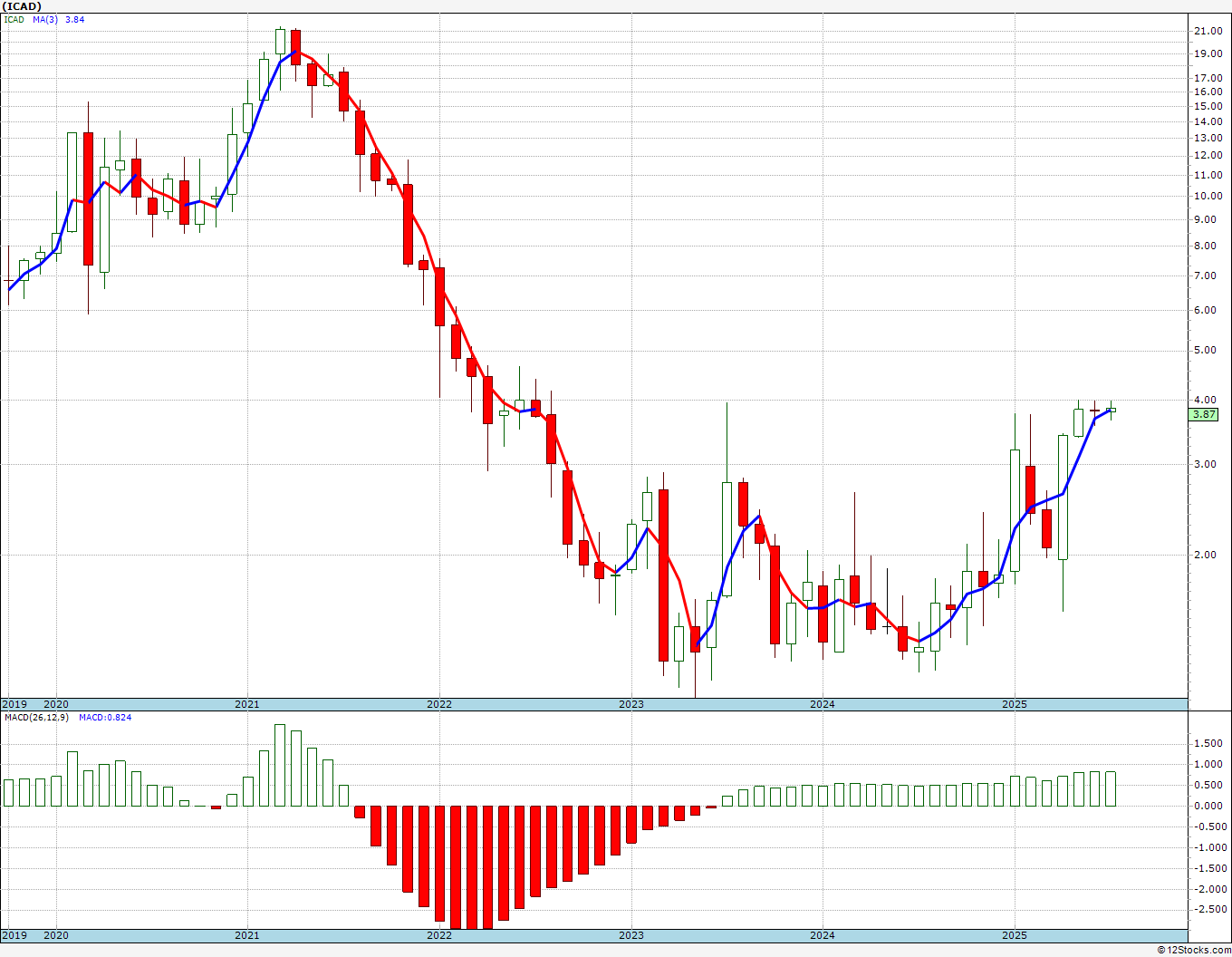Click the 8.00 price axis label
1232x957 pixels.
click(x=1206, y=246)
